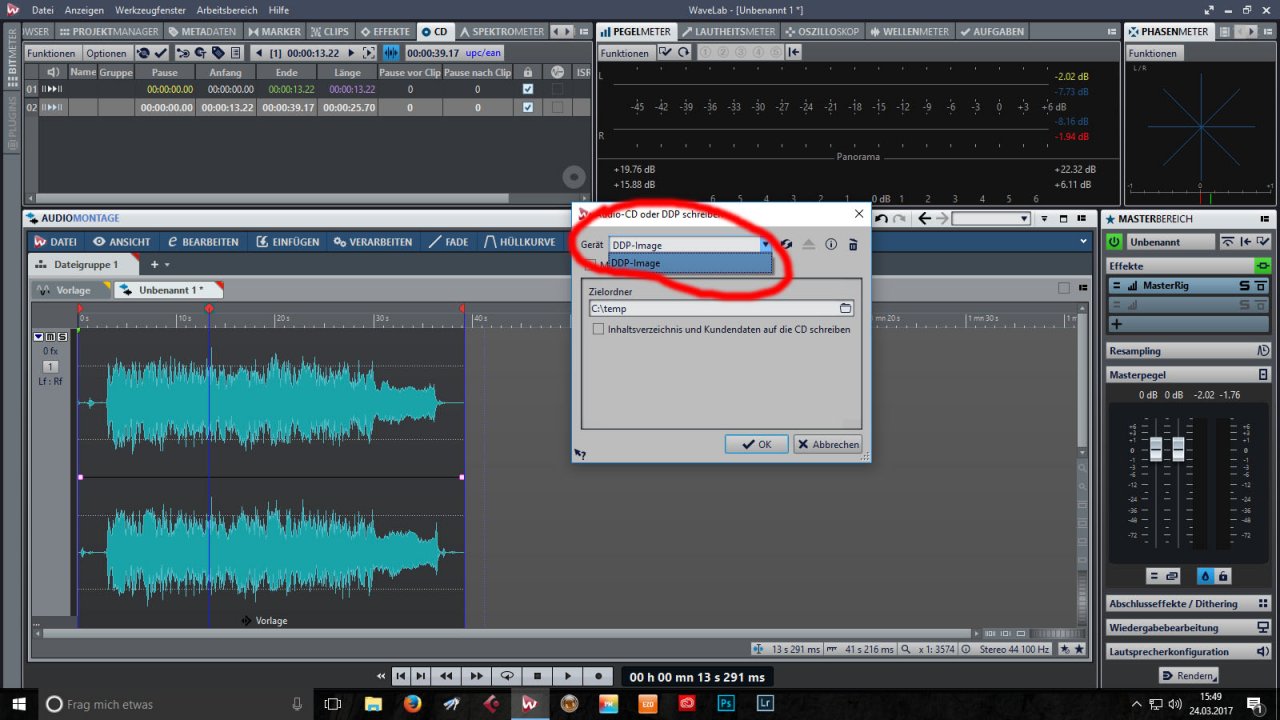The width and height of the screenshot is (1280, 720).
Task: Click the CD tab tag icon
Action: click(218, 53)
